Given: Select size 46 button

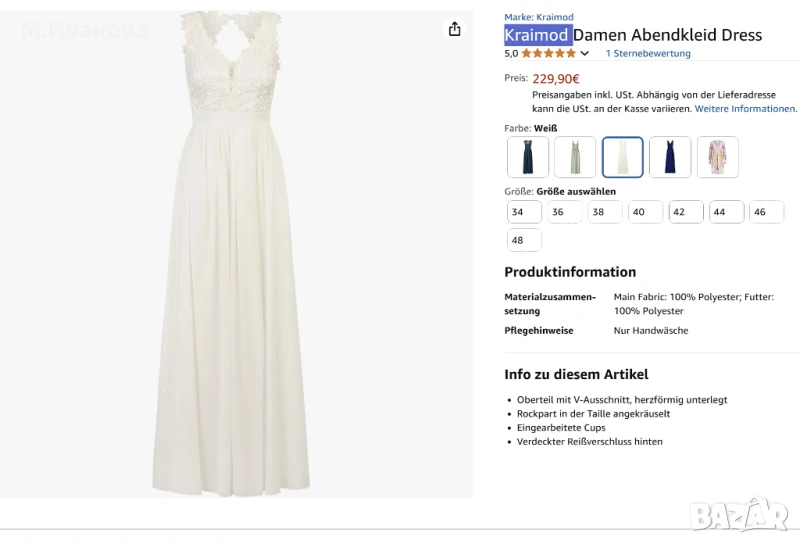Looking at the screenshot, I should pos(766,212).
